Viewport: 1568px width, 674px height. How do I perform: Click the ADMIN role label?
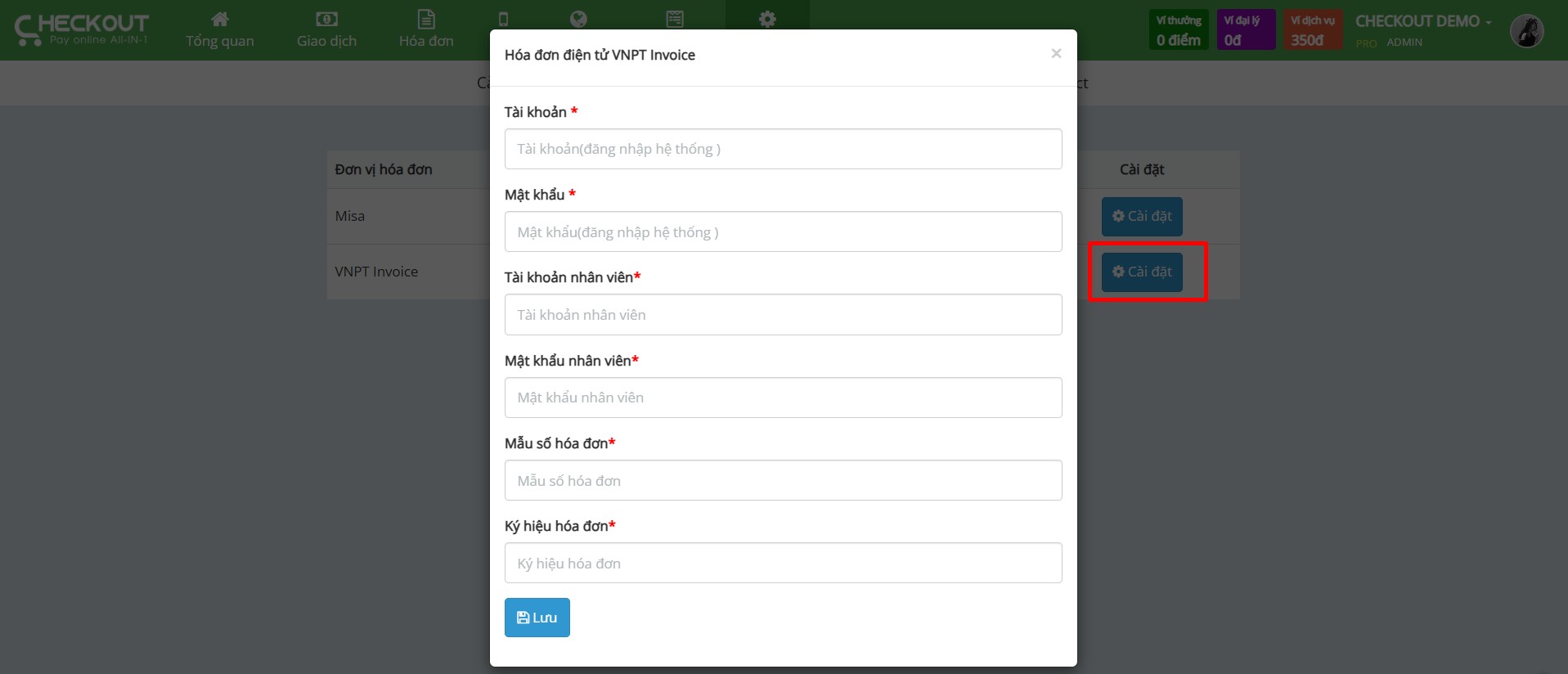[1404, 43]
